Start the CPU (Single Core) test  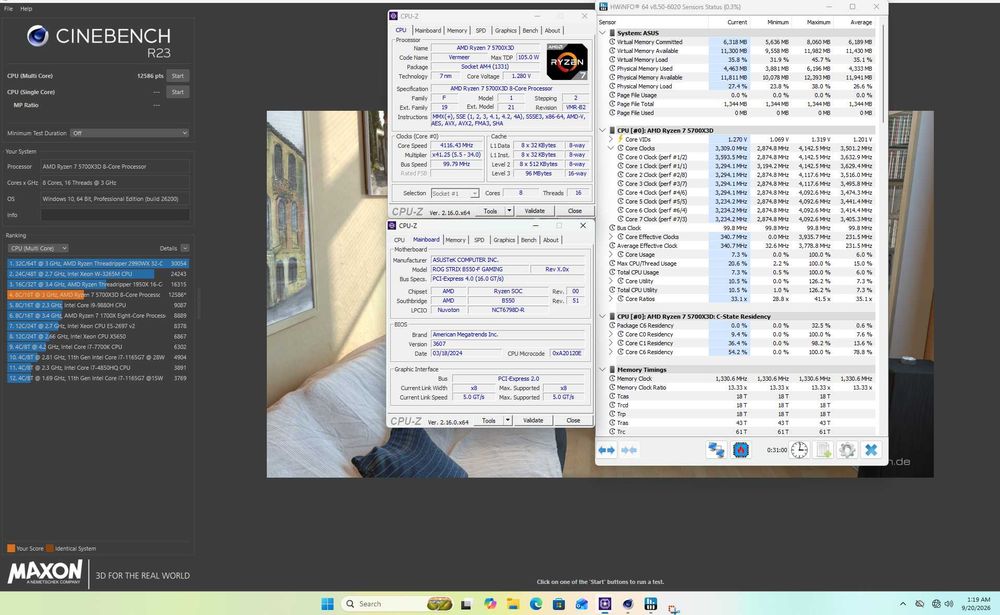(178, 92)
